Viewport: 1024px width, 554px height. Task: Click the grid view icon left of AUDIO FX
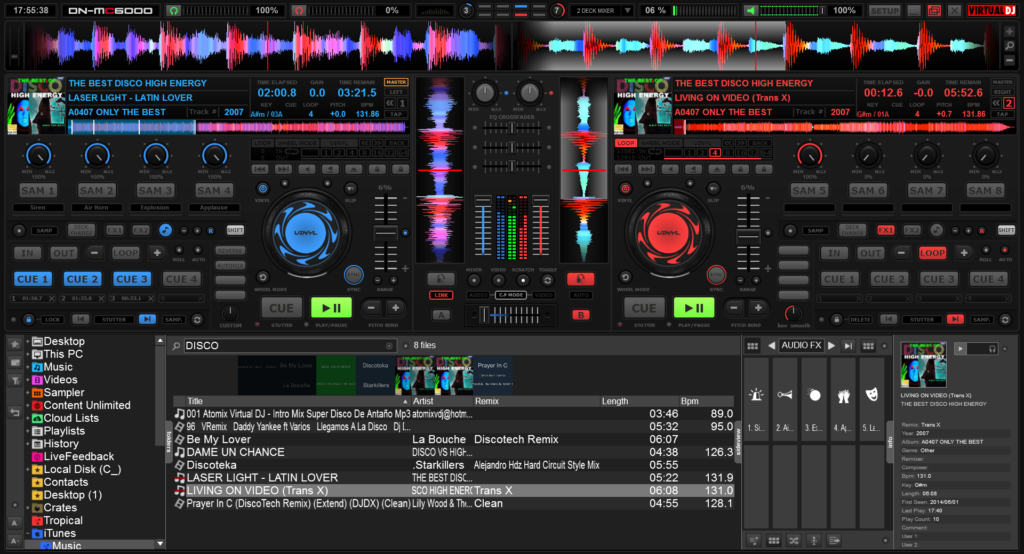(x=752, y=346)
